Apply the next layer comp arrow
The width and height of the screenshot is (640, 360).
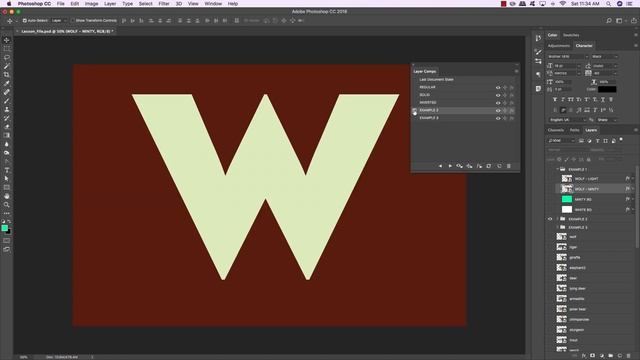(450, 166)
